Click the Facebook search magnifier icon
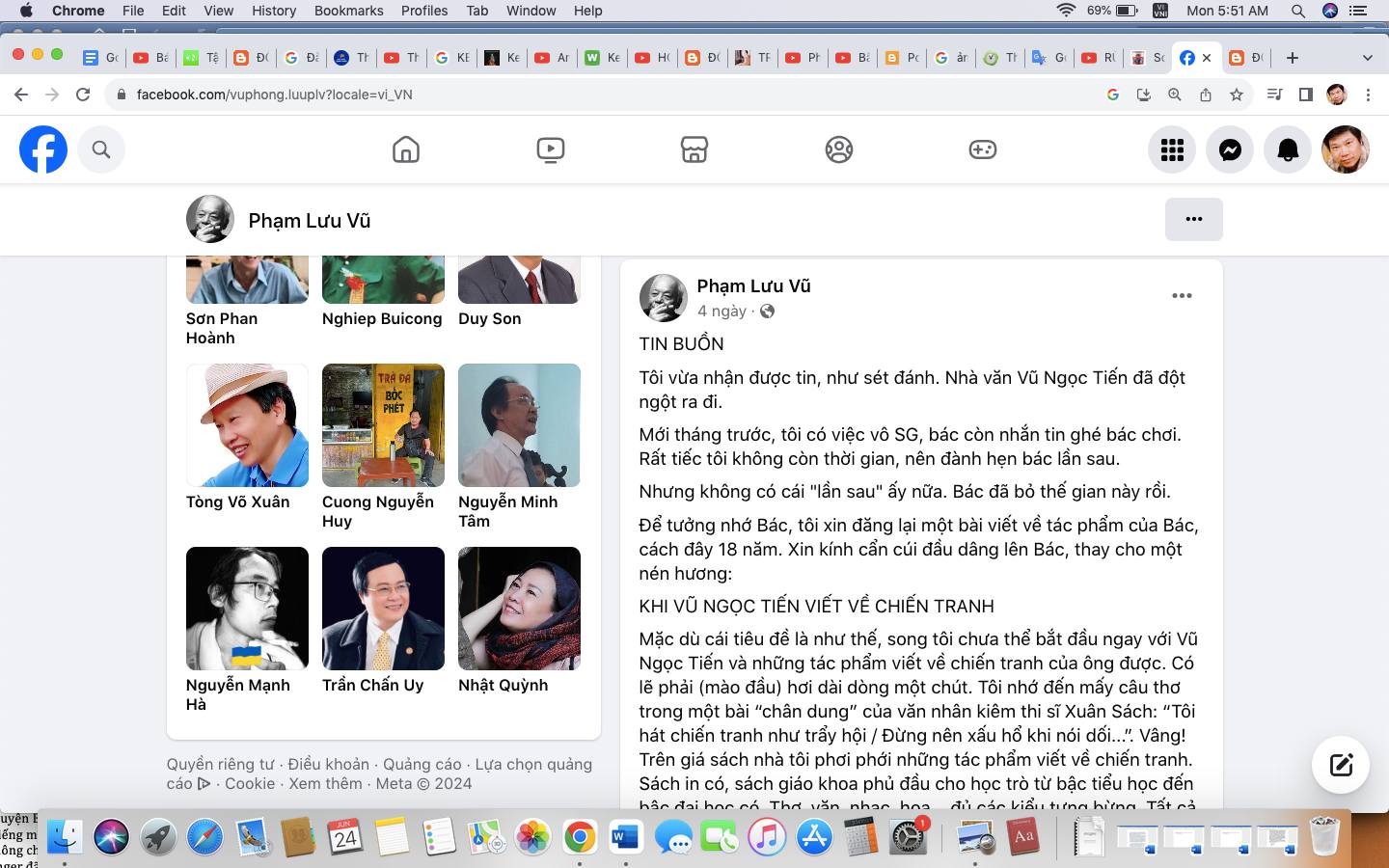1389x868 pixels. pos(101,149)
